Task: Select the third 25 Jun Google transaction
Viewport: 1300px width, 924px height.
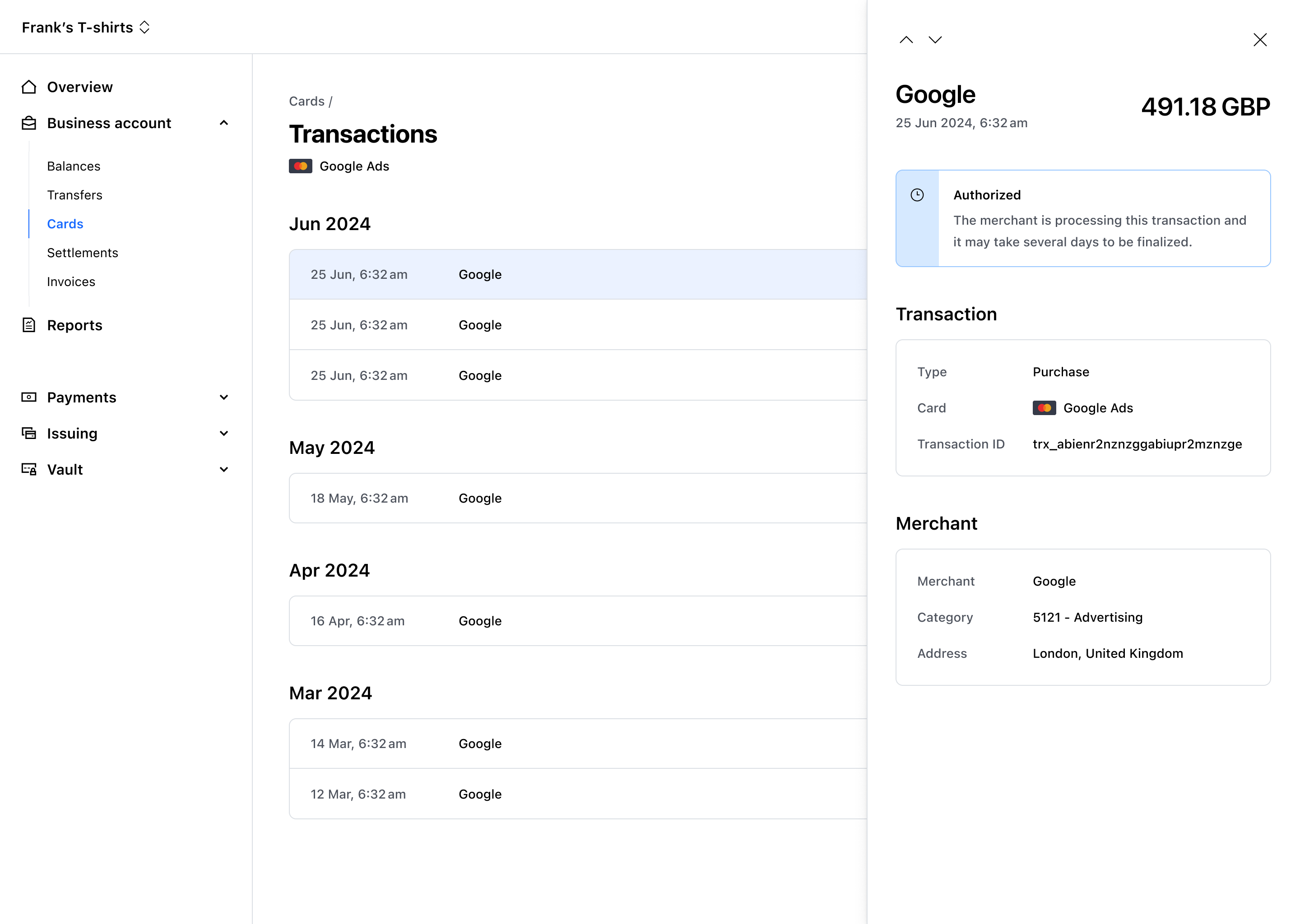Action: point(578,375)
